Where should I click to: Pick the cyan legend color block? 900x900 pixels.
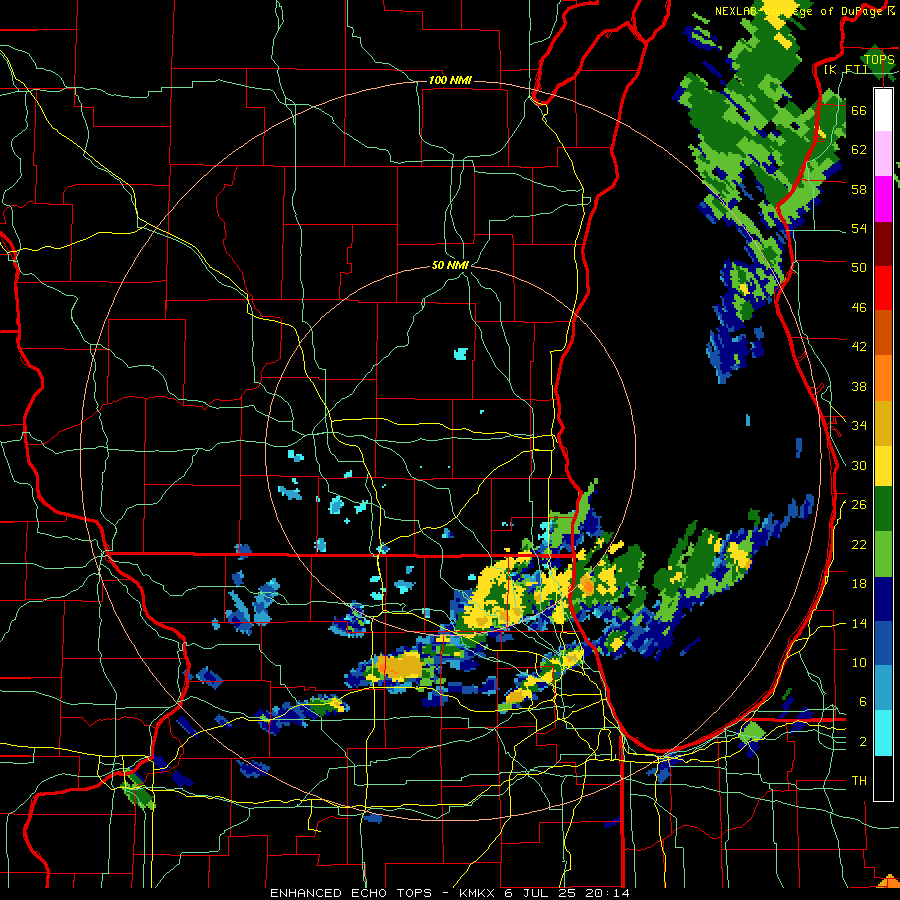883,734
